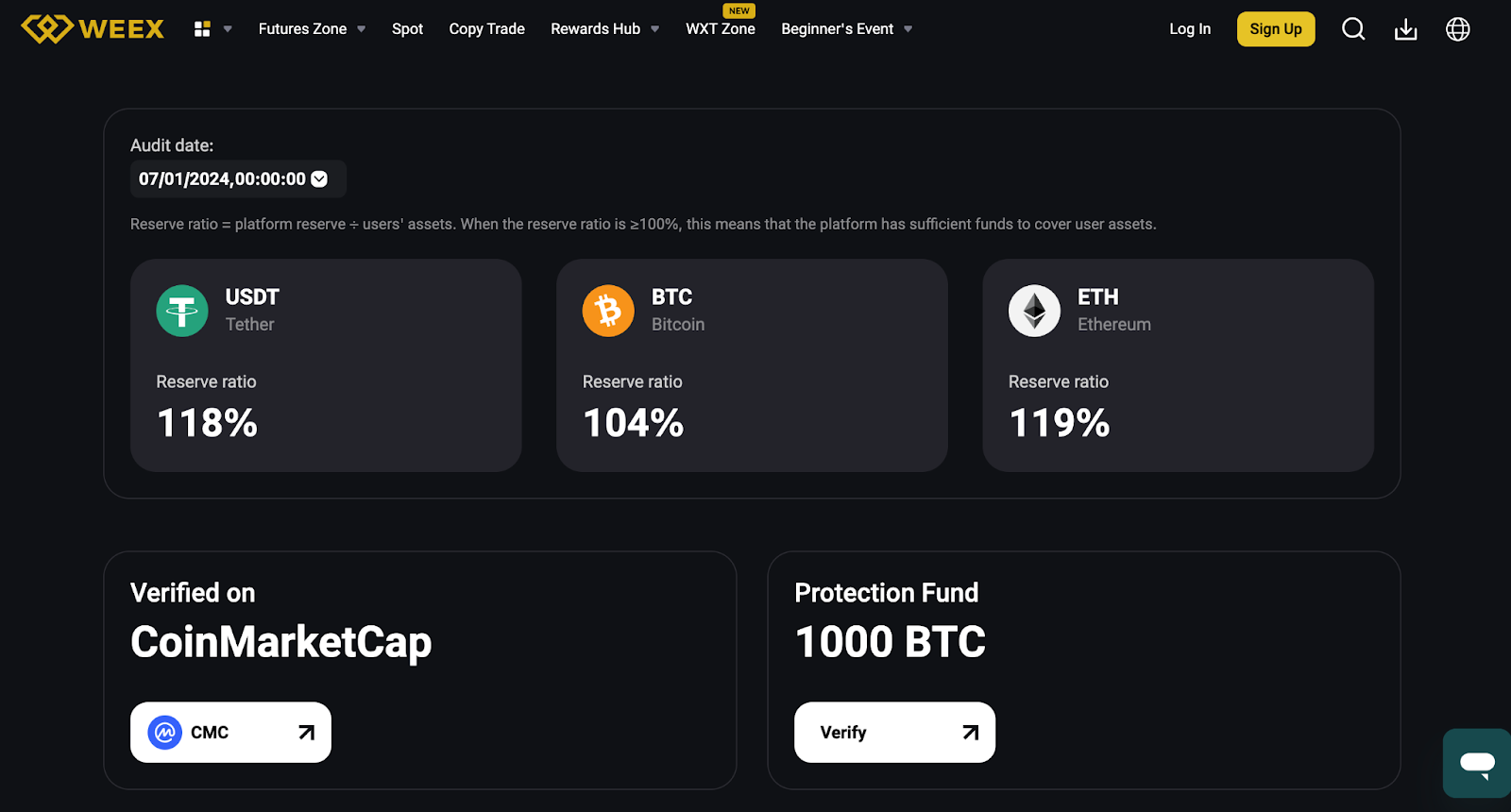Image resolution: width=1511 pixels, height=812 pixels.
Task: Click the USDT Tether coin icon
Action: pos(182,311)
